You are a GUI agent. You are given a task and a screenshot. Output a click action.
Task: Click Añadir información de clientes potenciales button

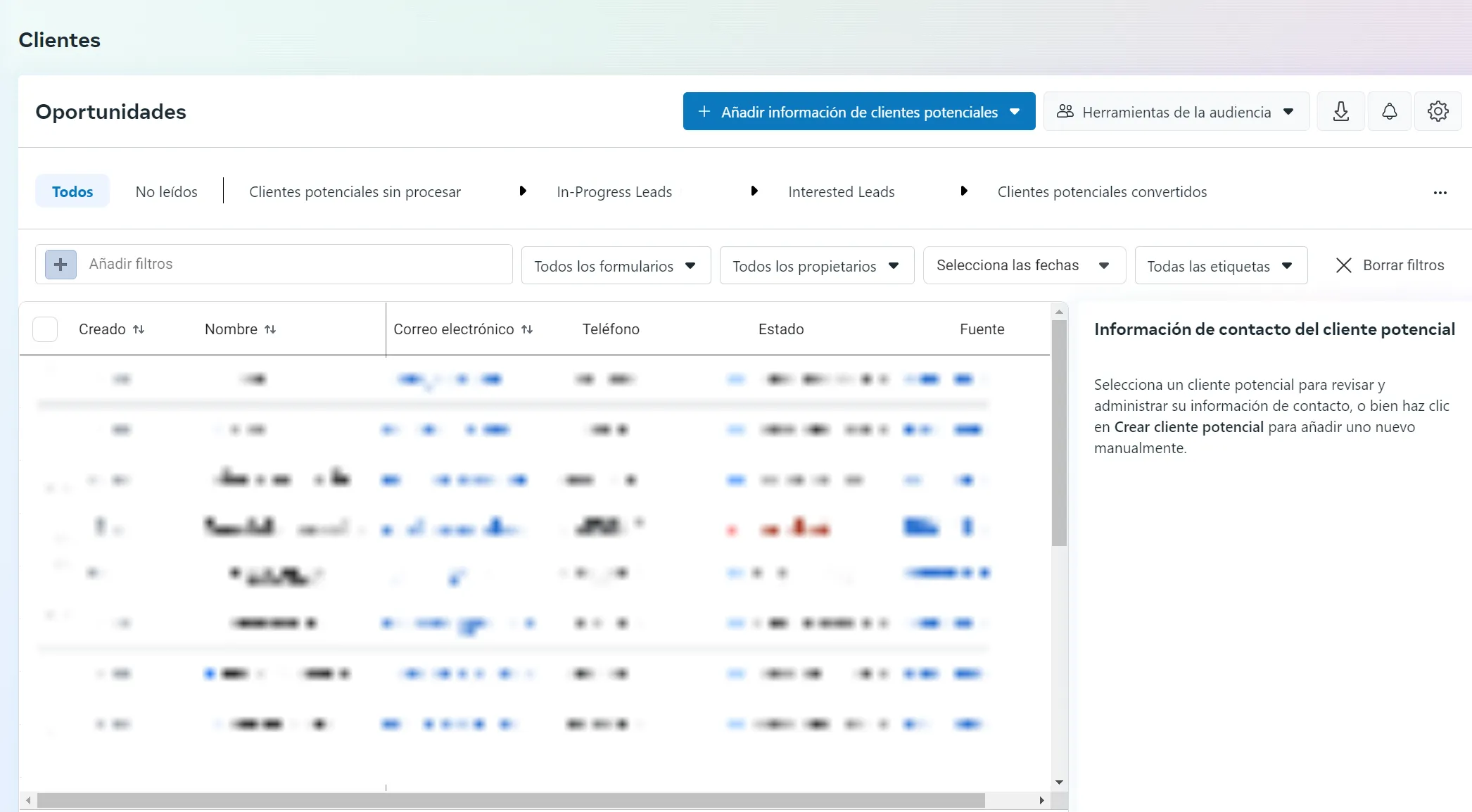858,111
